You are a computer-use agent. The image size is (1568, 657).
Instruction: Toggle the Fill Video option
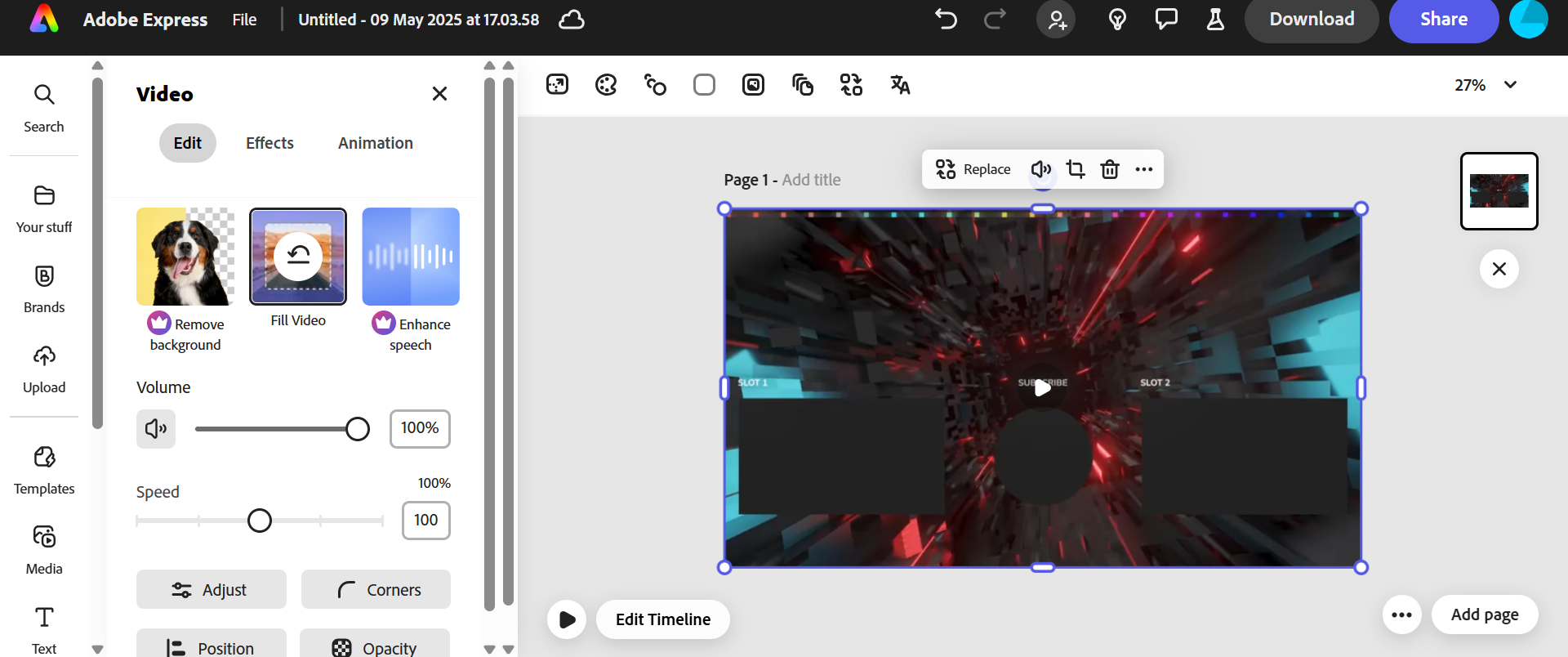tap(298, 257)
